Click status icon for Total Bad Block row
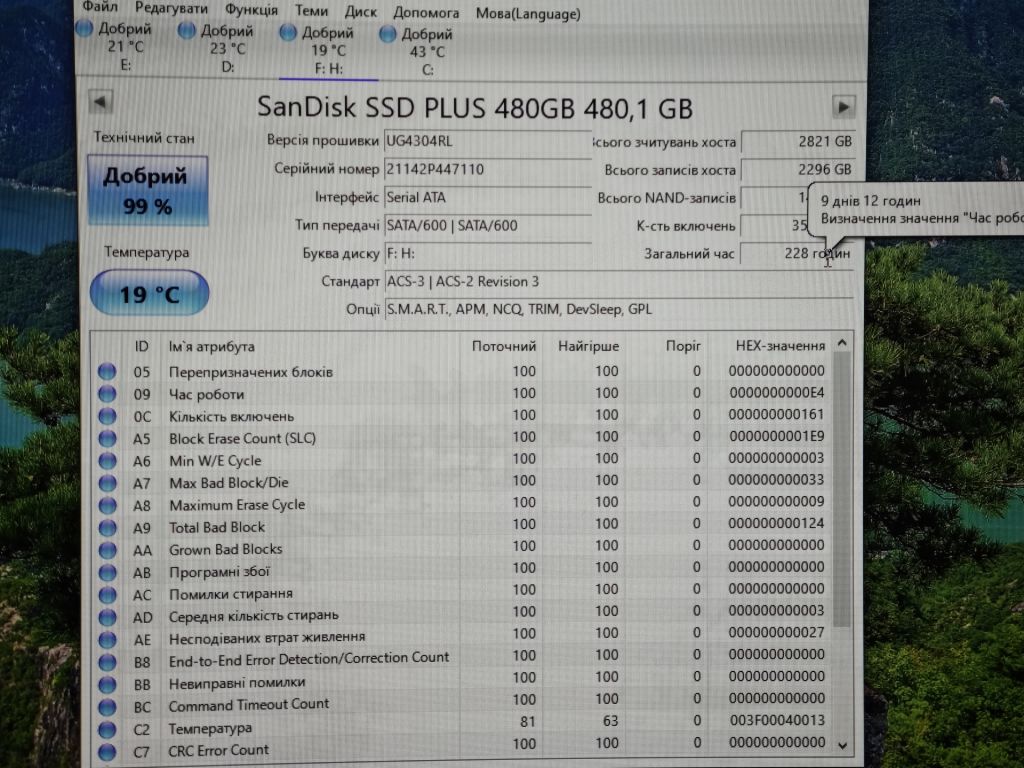 [x=107, y=528]
